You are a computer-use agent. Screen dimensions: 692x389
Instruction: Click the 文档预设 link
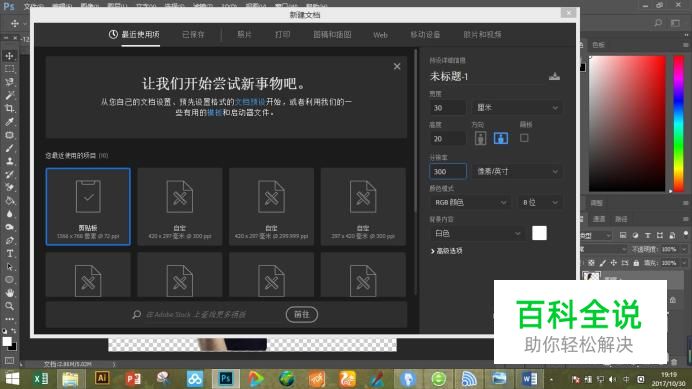[250, 102]
